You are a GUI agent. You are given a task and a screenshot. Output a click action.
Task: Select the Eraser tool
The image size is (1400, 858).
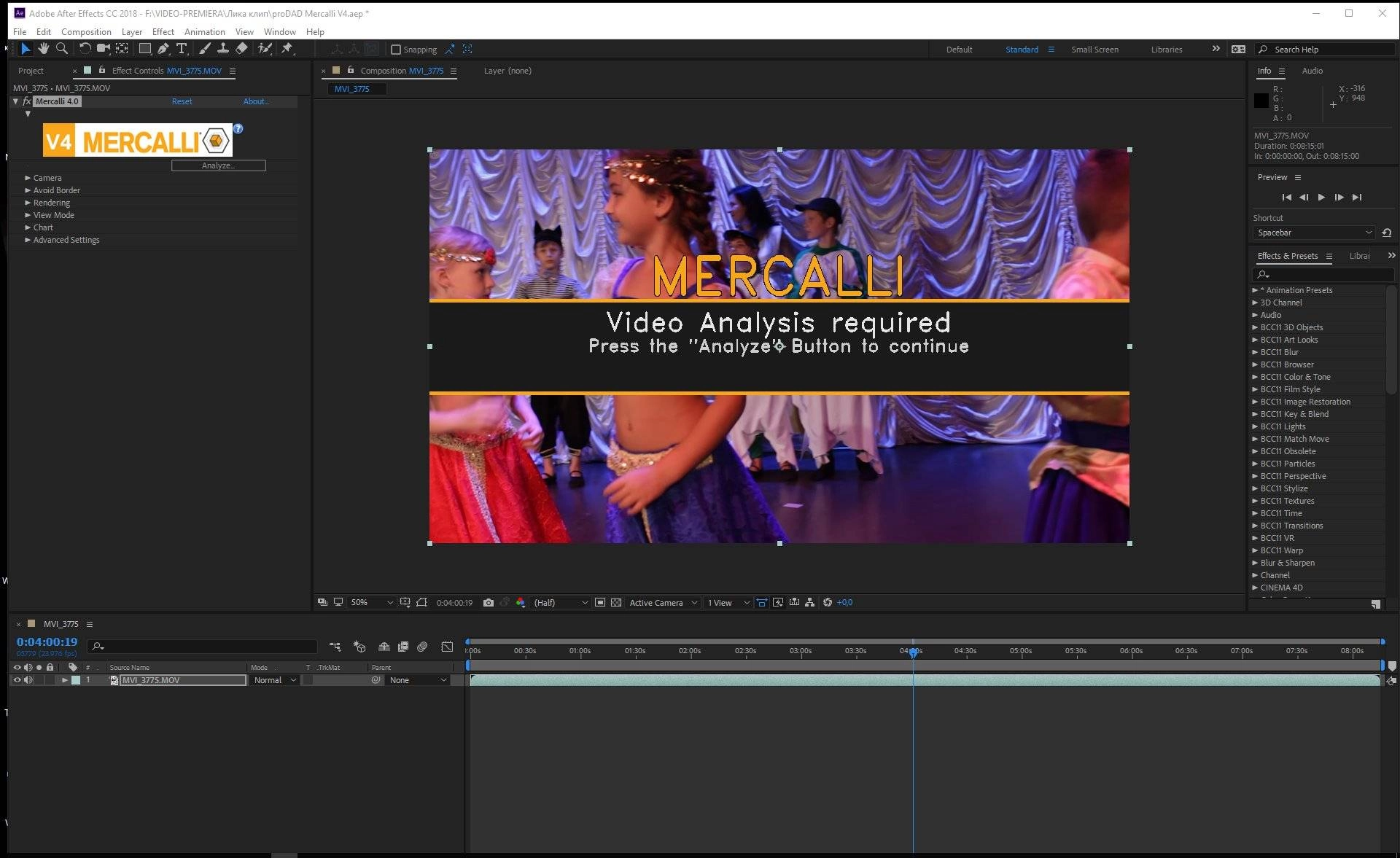tap(242, 49)
